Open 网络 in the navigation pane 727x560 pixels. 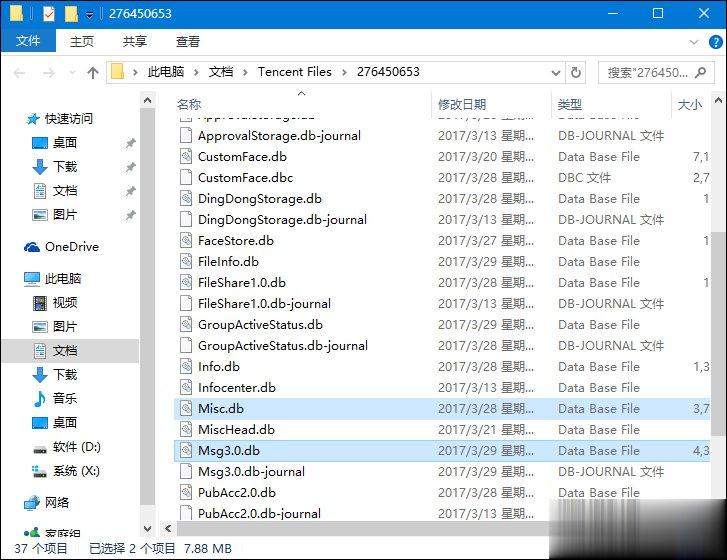pos(46,503)
